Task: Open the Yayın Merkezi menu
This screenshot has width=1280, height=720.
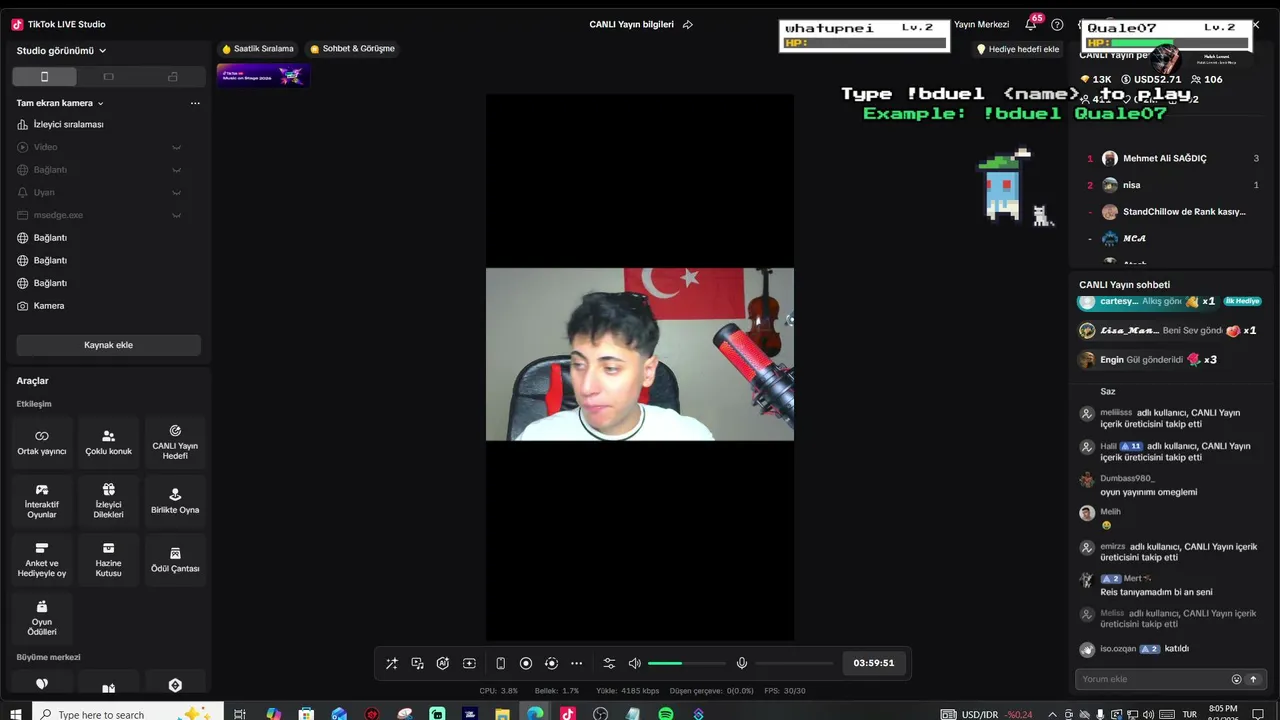Action: pyautogui.click(x=981, y=24)
